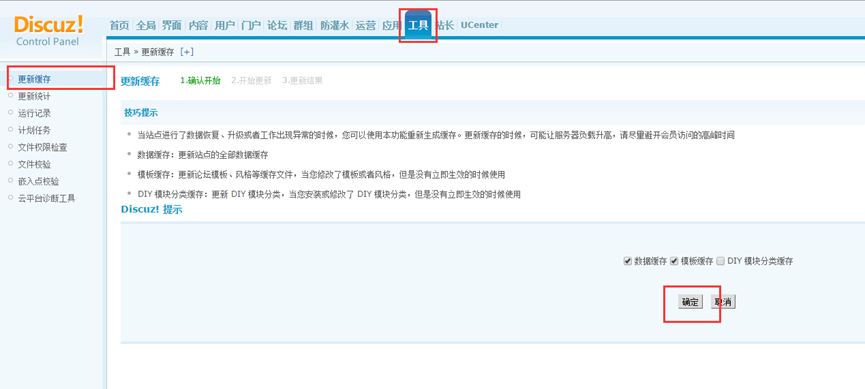Viewport: 865px width, 389px height.
Task: Open the 界面 navigation tab
Action: click(x=172, y=25)
